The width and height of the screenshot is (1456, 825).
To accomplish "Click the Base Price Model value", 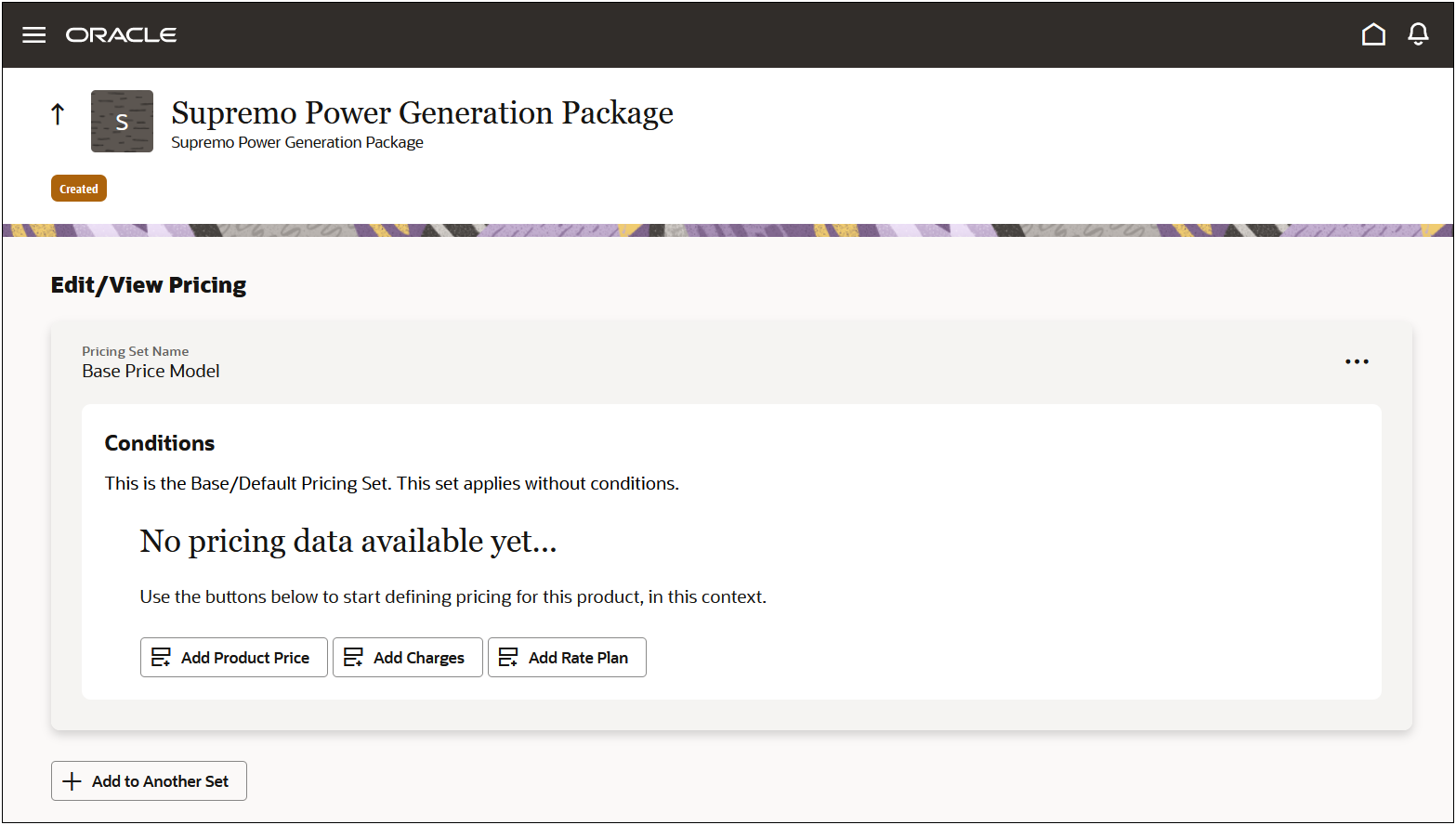I will [151, 372].
